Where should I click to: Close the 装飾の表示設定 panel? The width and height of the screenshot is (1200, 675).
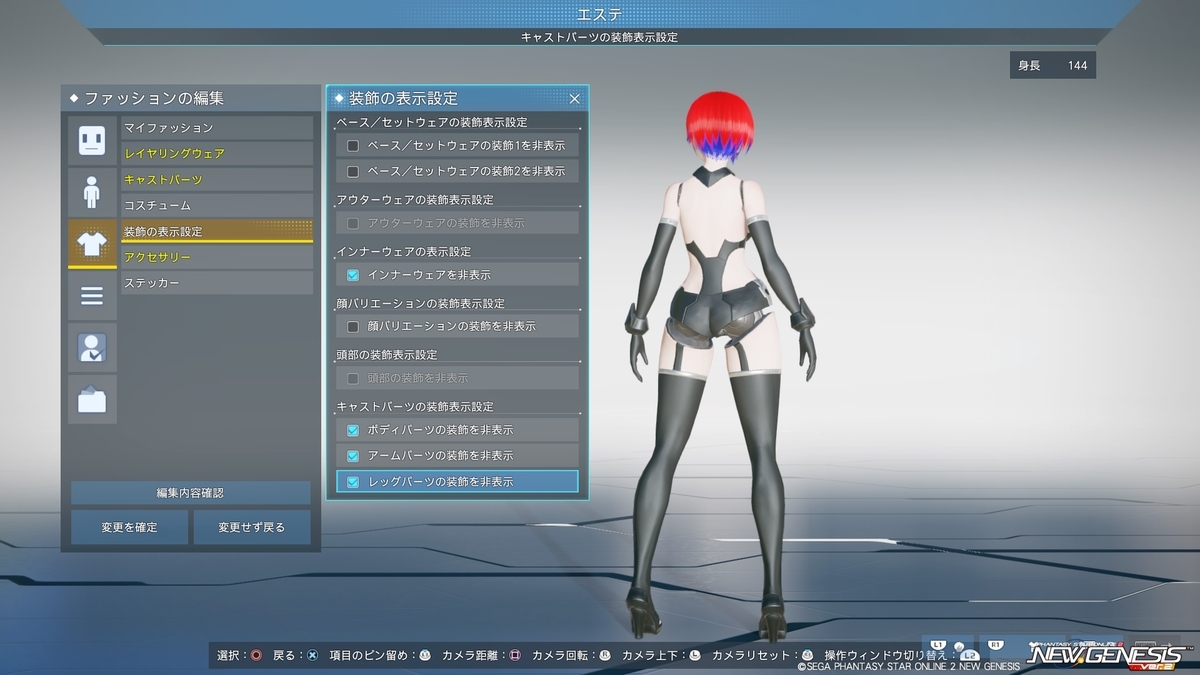pyautogui.click(x=574, y=99)
